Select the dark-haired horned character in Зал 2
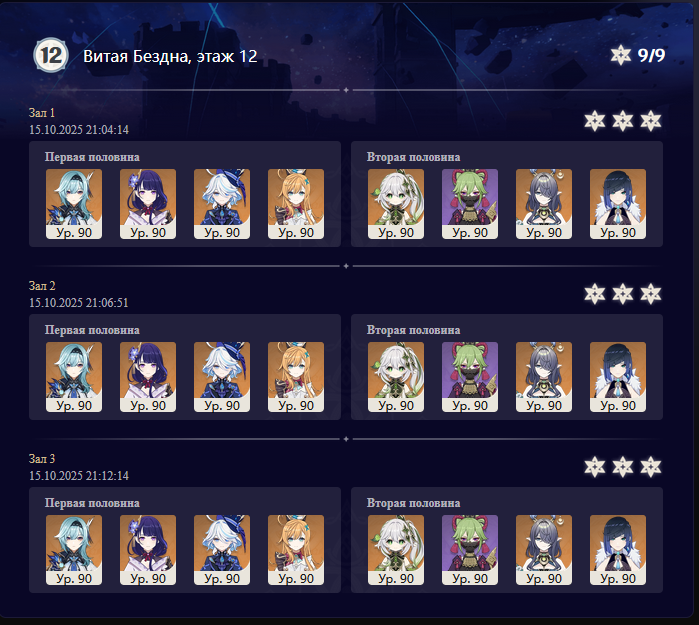 pos(544,377)
